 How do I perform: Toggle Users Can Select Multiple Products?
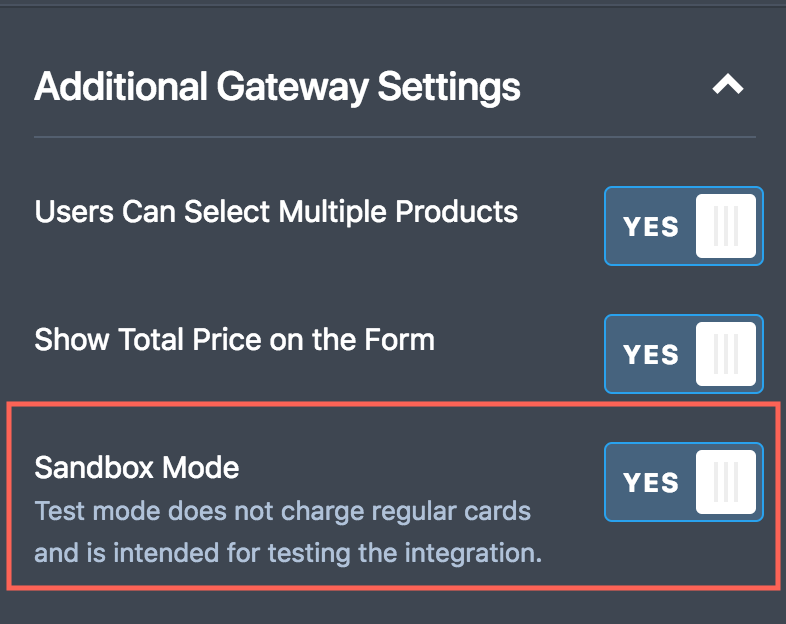coord(684,226)
